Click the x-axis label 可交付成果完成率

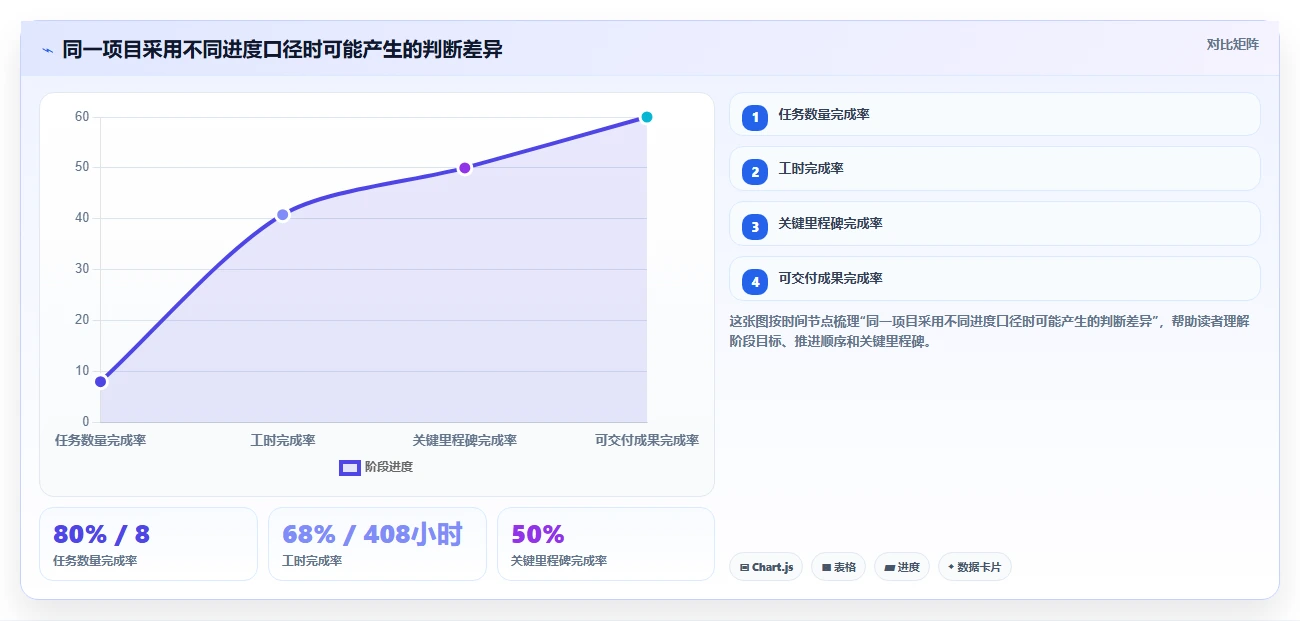click(x=647, y=440)
